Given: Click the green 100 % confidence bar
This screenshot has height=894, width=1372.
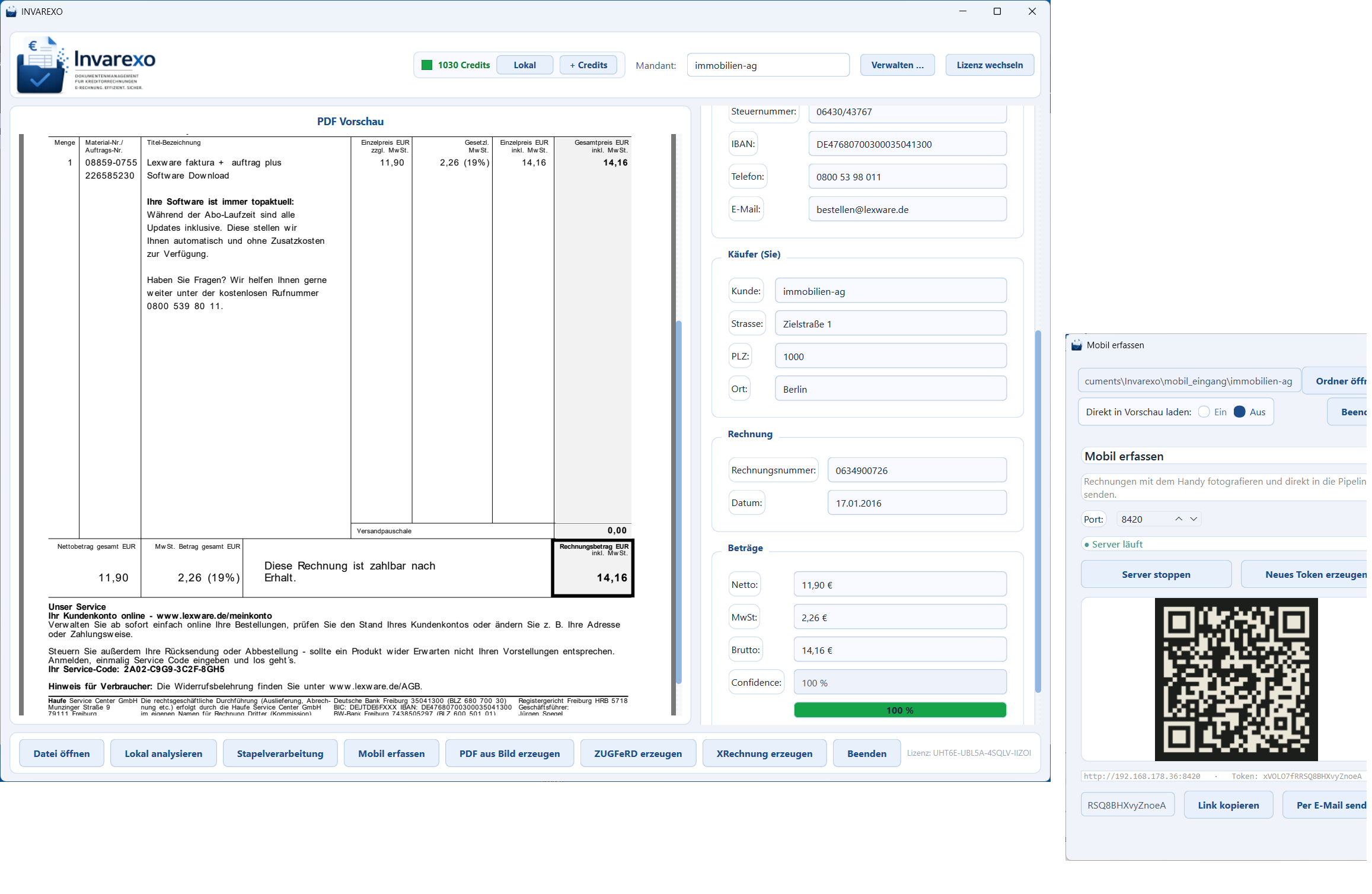Looking at the screenshot, I should tap(900, 710).
